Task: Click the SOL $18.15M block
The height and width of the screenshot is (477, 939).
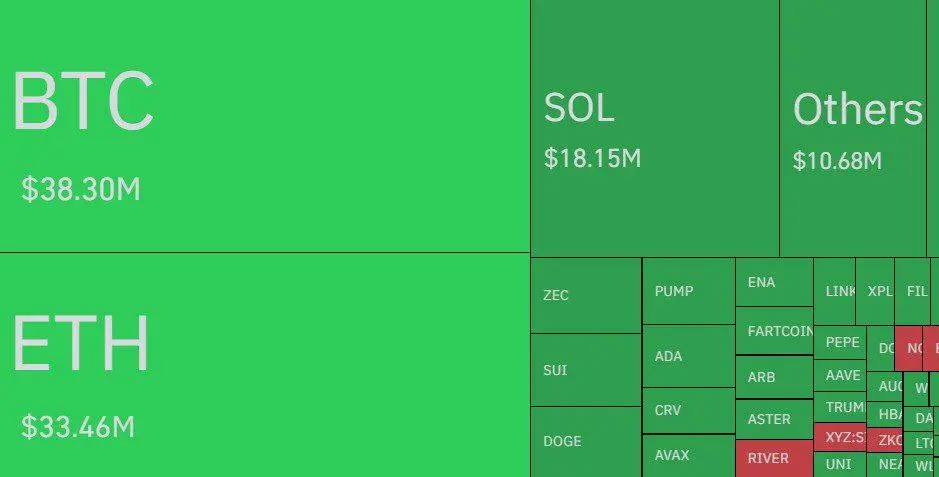Action: [655, 128]
